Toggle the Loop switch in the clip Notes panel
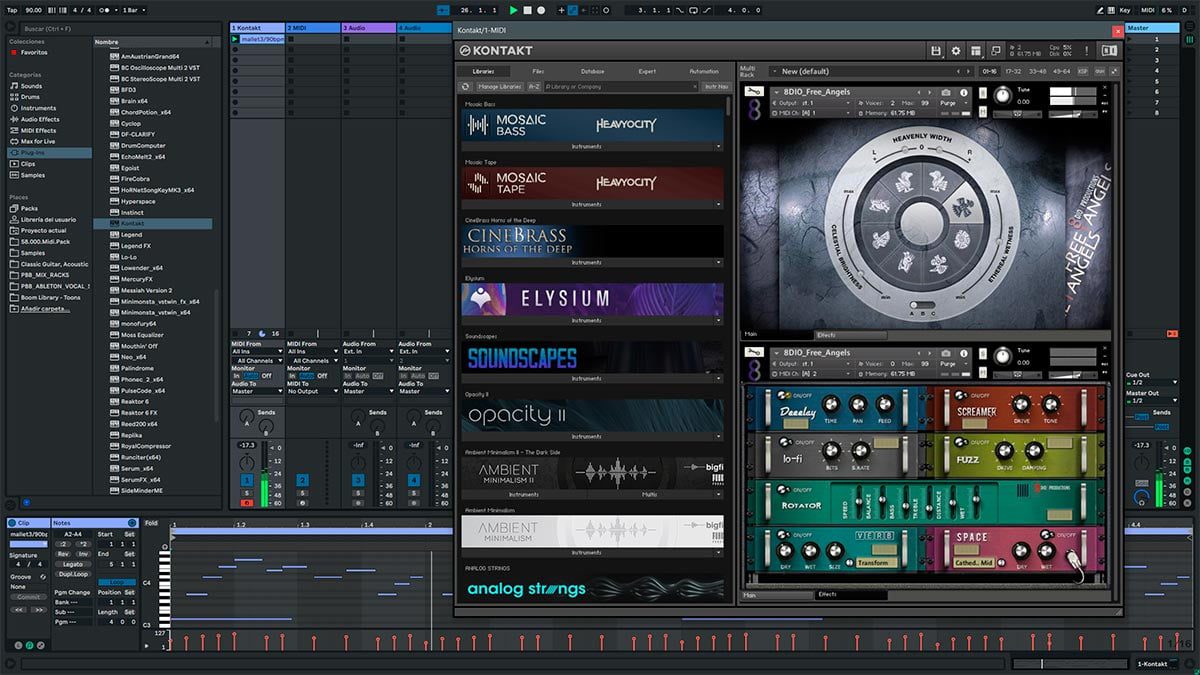The height and width of the screenshot is (675, 1200). coord(118,582)
